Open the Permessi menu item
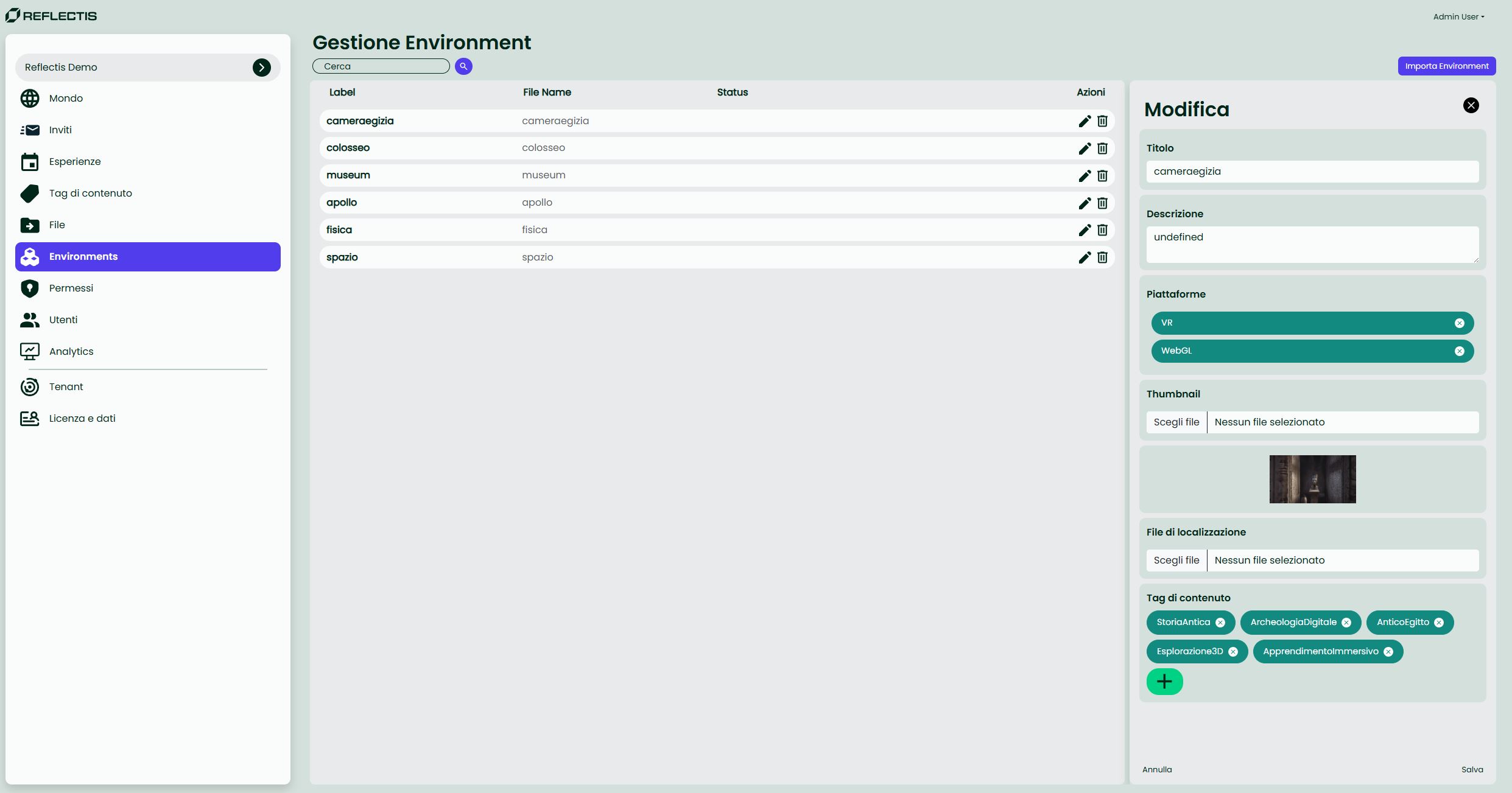 coord(71,288)
